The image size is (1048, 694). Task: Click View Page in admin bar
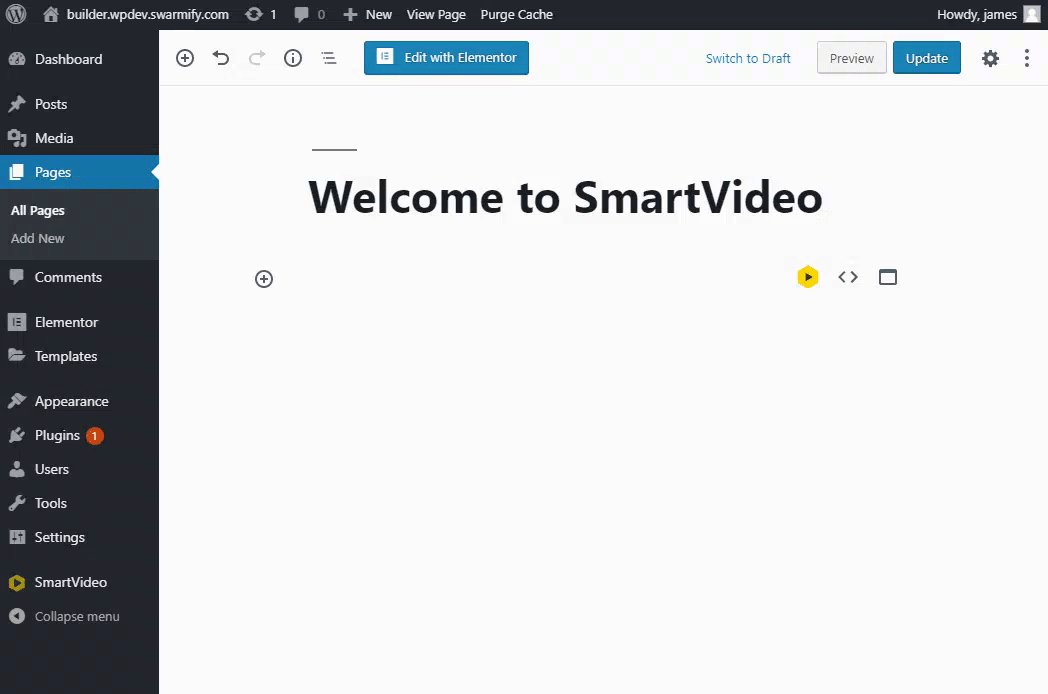click(436, 14)
